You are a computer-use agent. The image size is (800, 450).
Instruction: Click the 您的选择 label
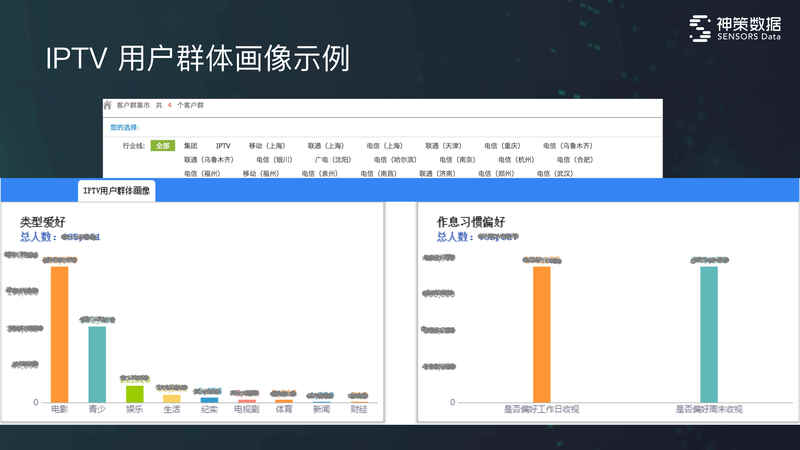click(124, 127)
